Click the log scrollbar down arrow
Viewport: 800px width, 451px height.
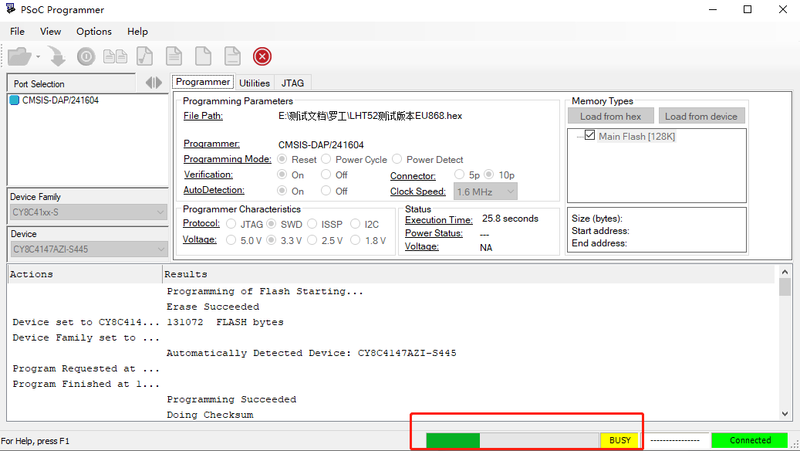coord(785,414)
